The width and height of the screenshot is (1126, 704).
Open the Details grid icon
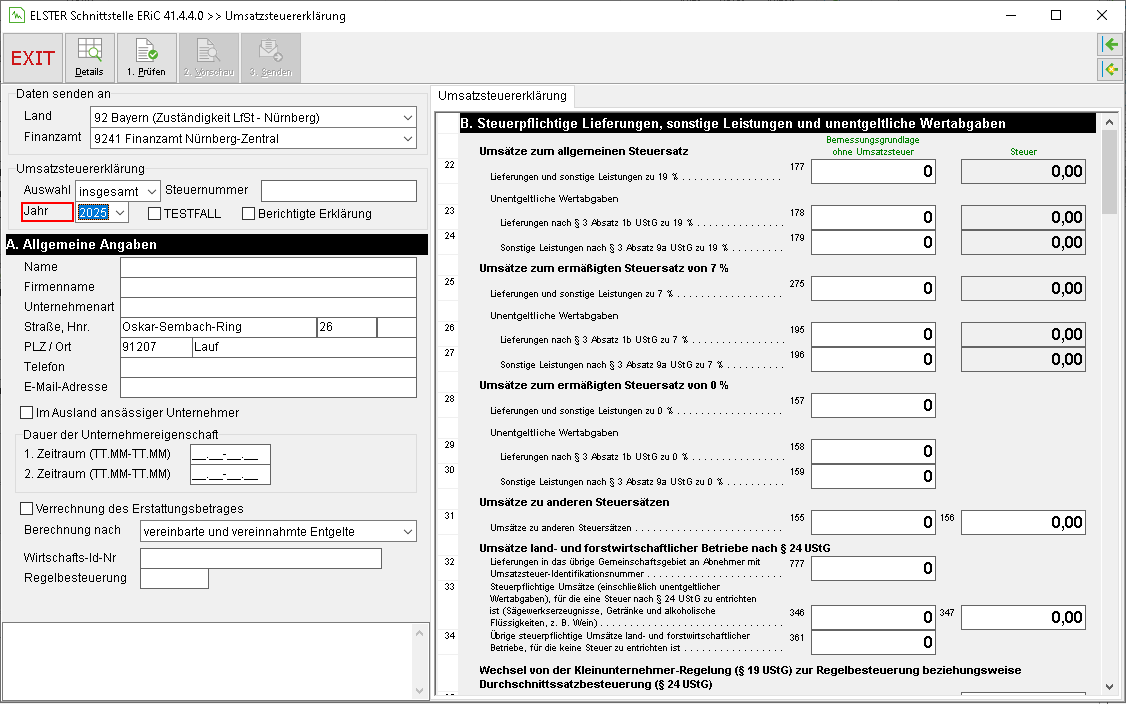coord(89,57)
